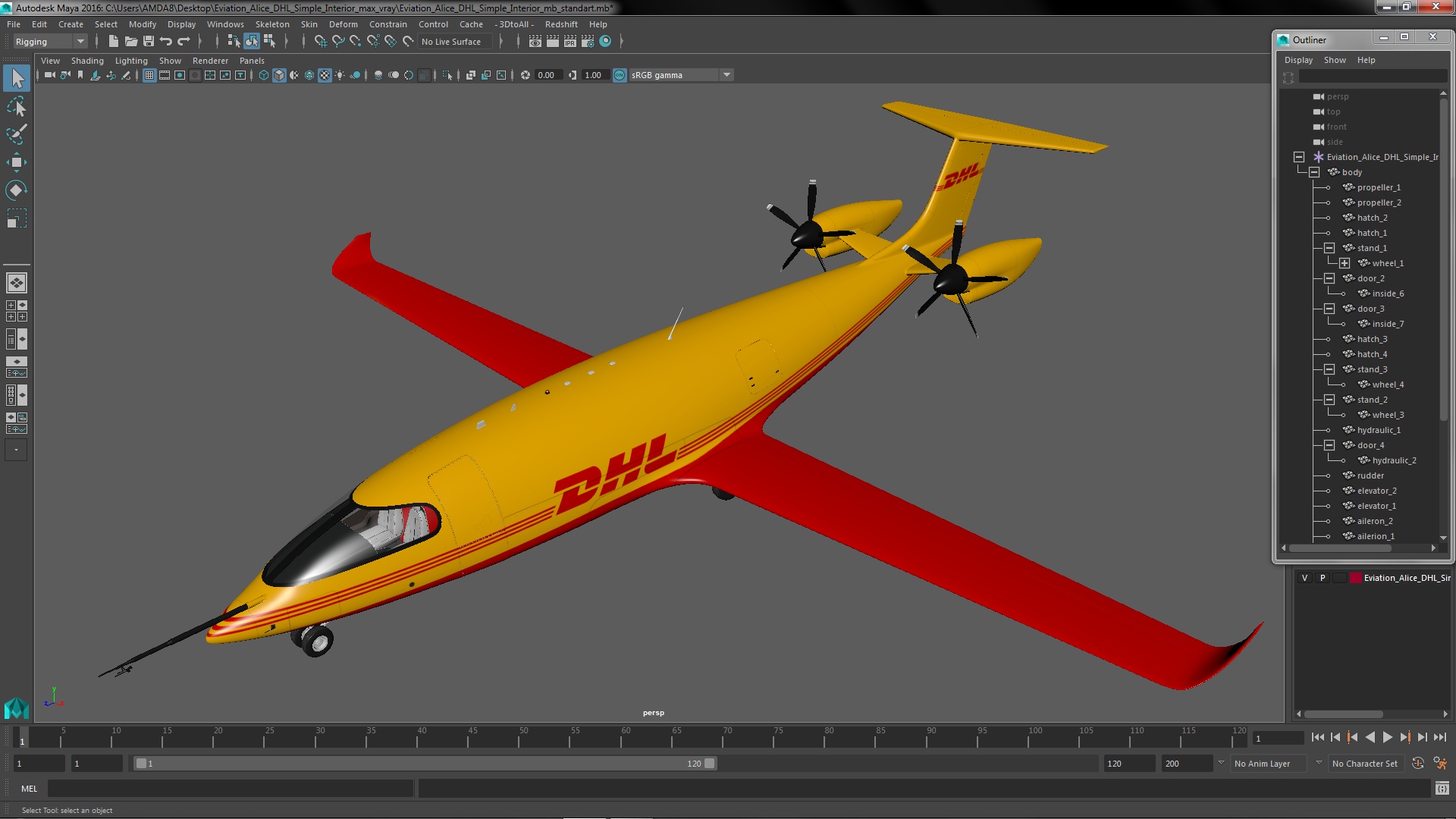Play animation forwards

click(1387, 737)
